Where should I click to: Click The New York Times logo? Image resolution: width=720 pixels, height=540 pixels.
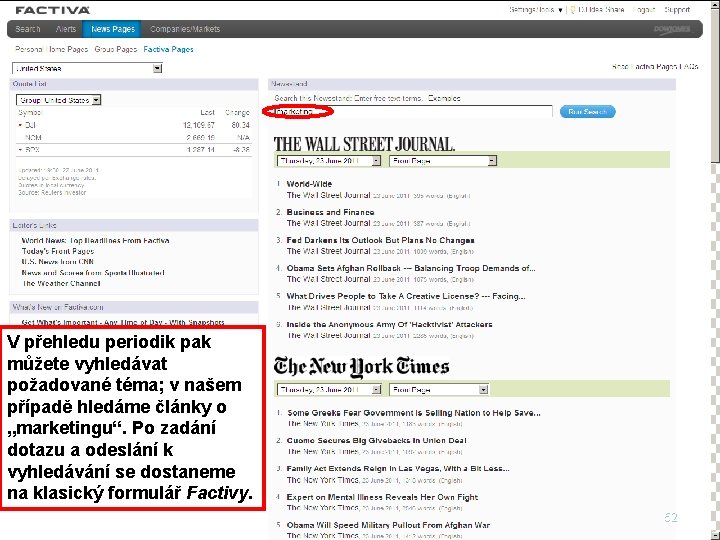[361, 367]
